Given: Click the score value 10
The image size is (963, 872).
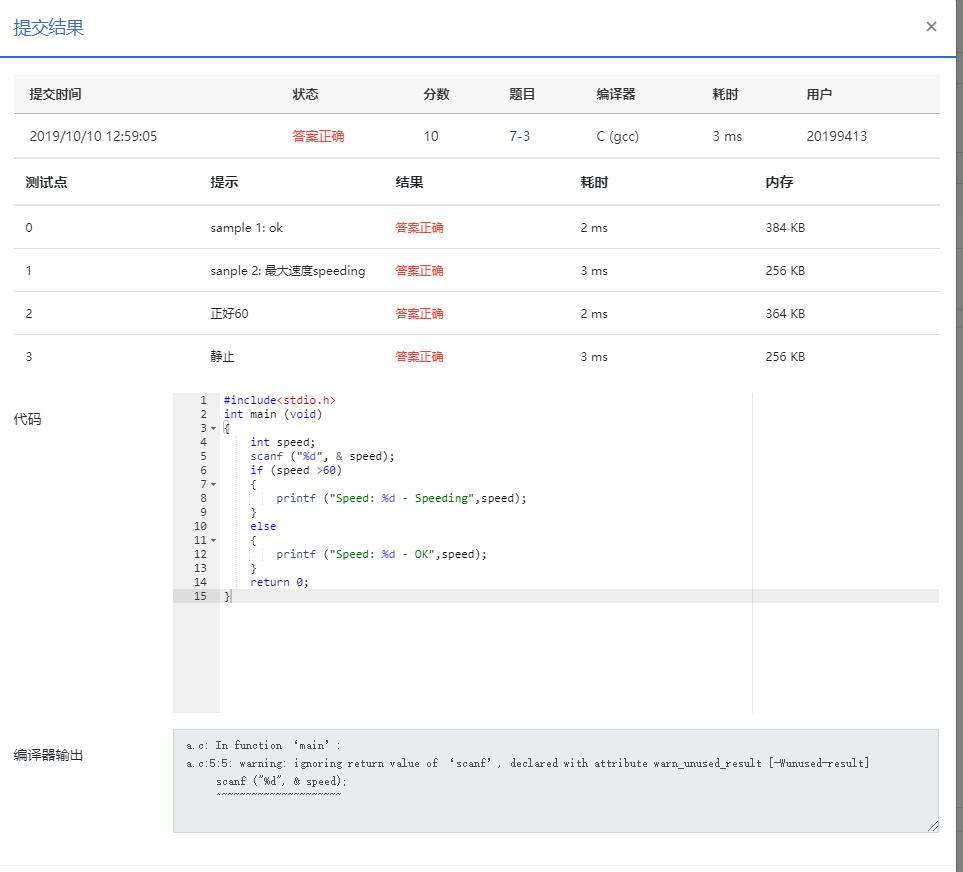Looking at the screenshot, I should click(x=431, y=136).
